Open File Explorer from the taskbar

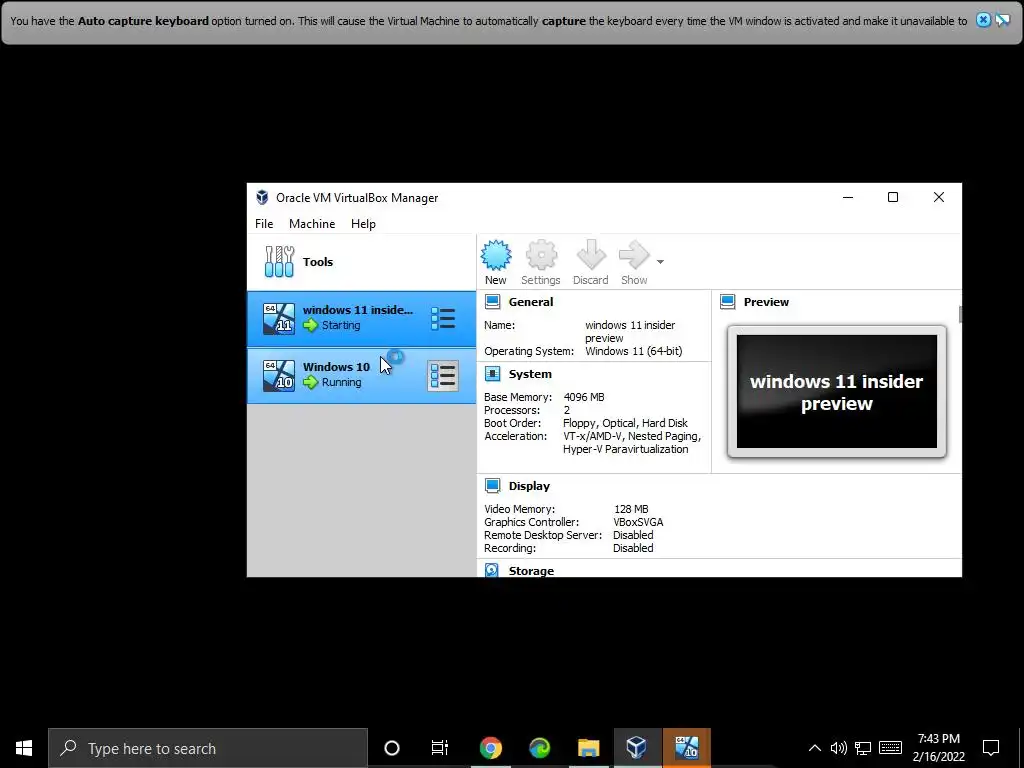pos(588,748)
